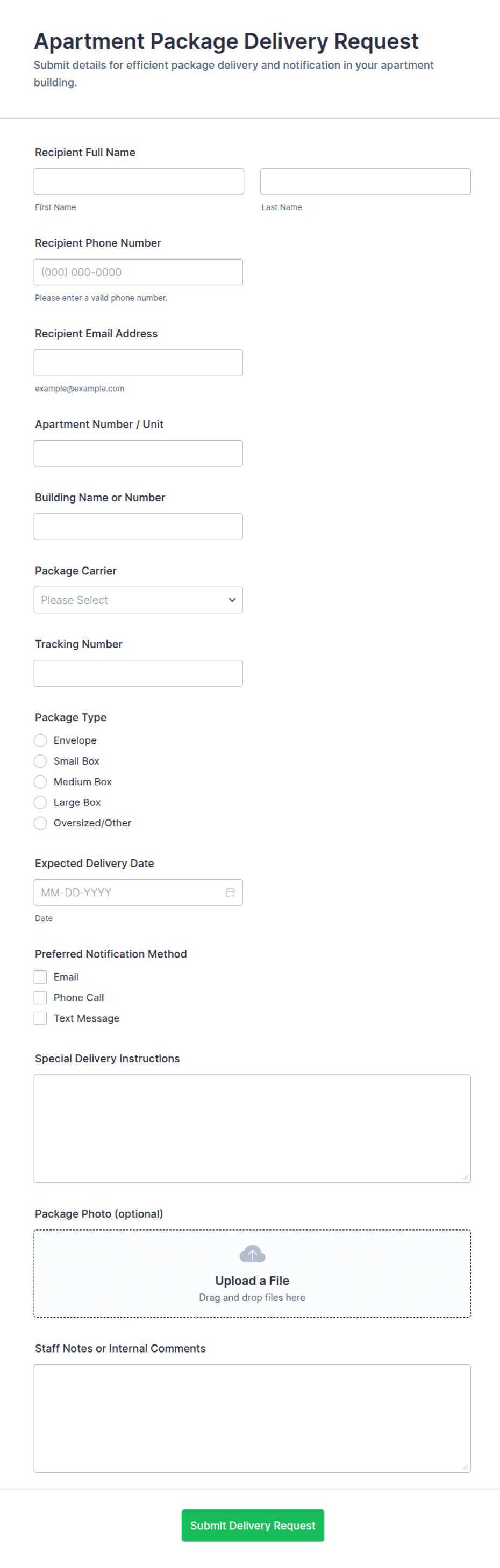Click the Expected Delivery Date field
The width and height of the screenshot is (500, 1568).
tap(128, 893)
